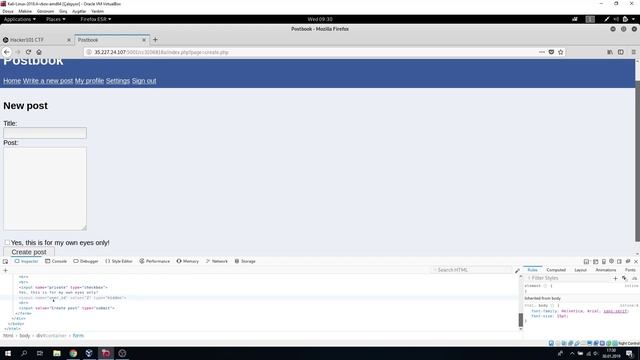Viewport: 640px width, 360px height.
Task: Open the Memory devtools tab
Action: coord(187,261)
